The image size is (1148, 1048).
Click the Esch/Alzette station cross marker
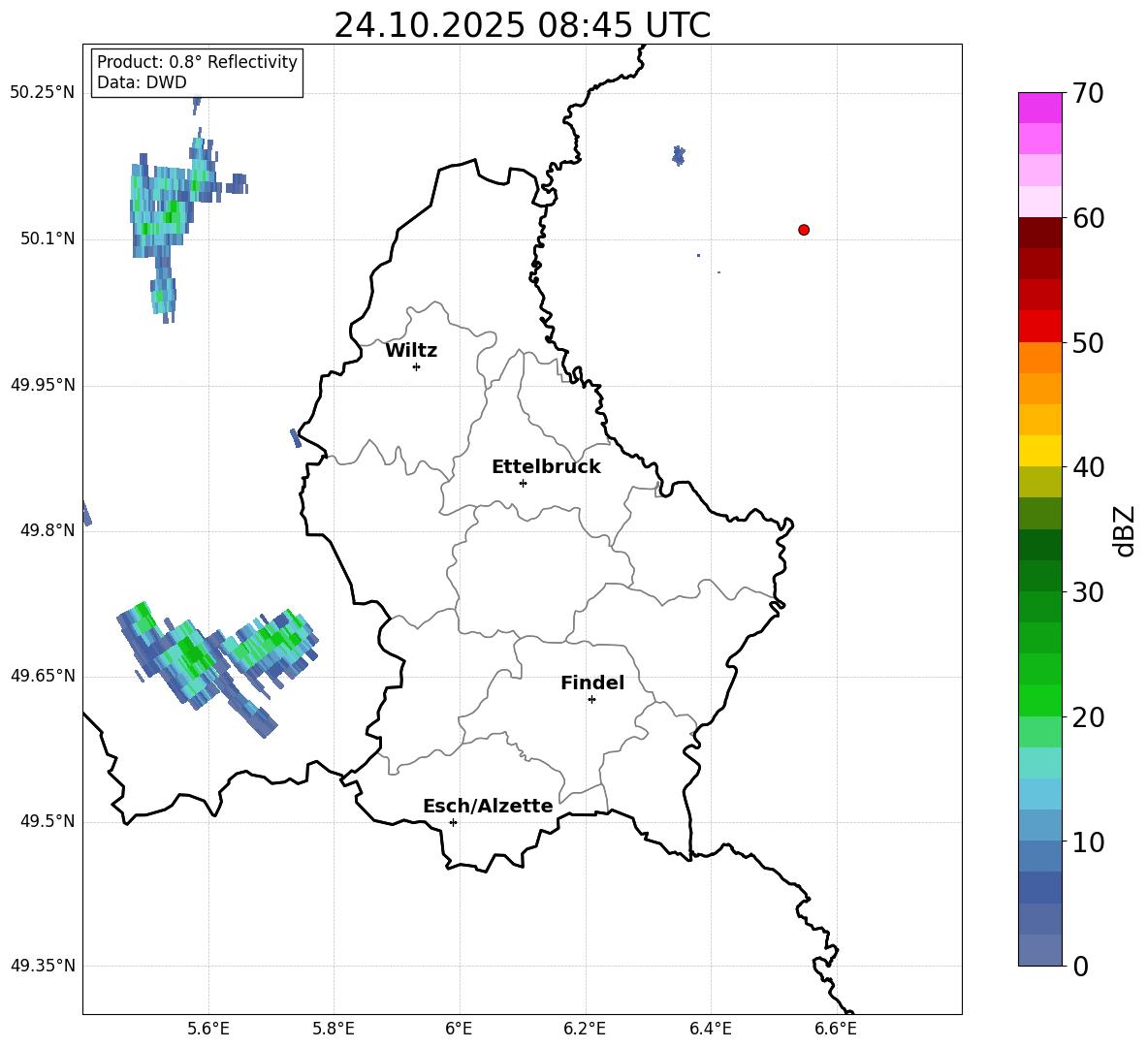[453, 822]
